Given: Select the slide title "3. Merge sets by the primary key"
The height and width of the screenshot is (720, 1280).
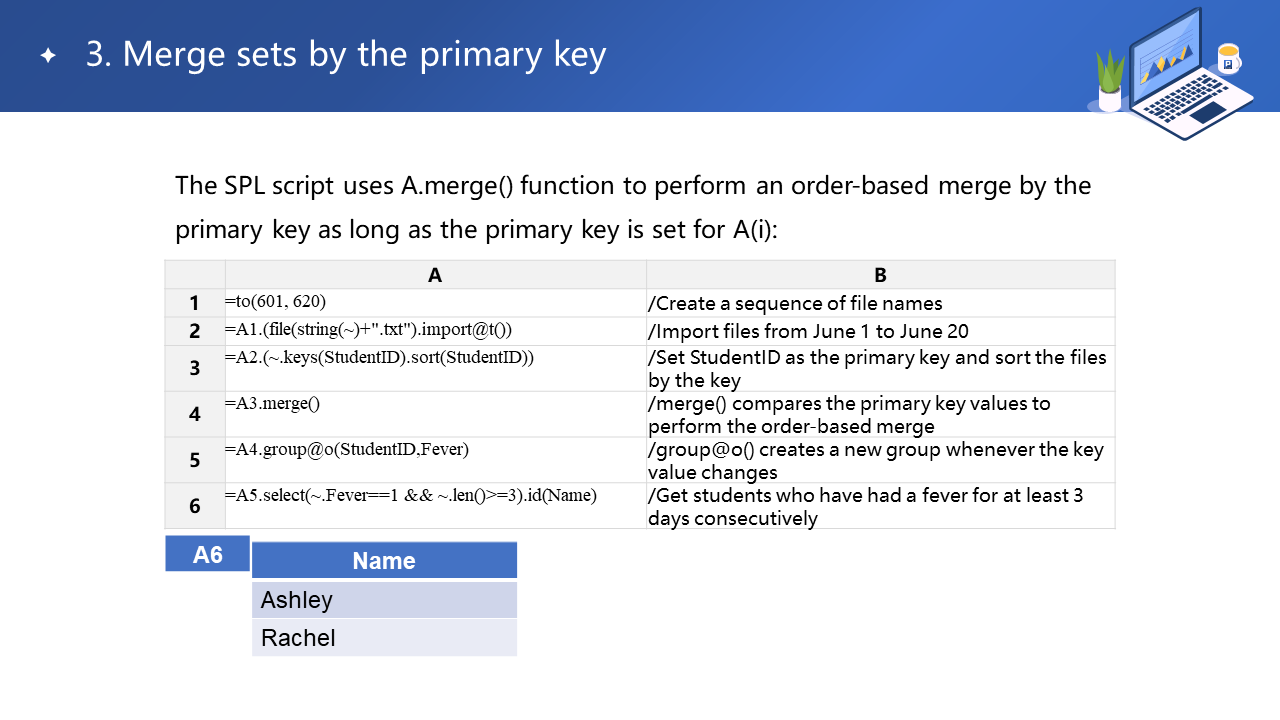Looking at the screenshot, I should coord(346,54).
